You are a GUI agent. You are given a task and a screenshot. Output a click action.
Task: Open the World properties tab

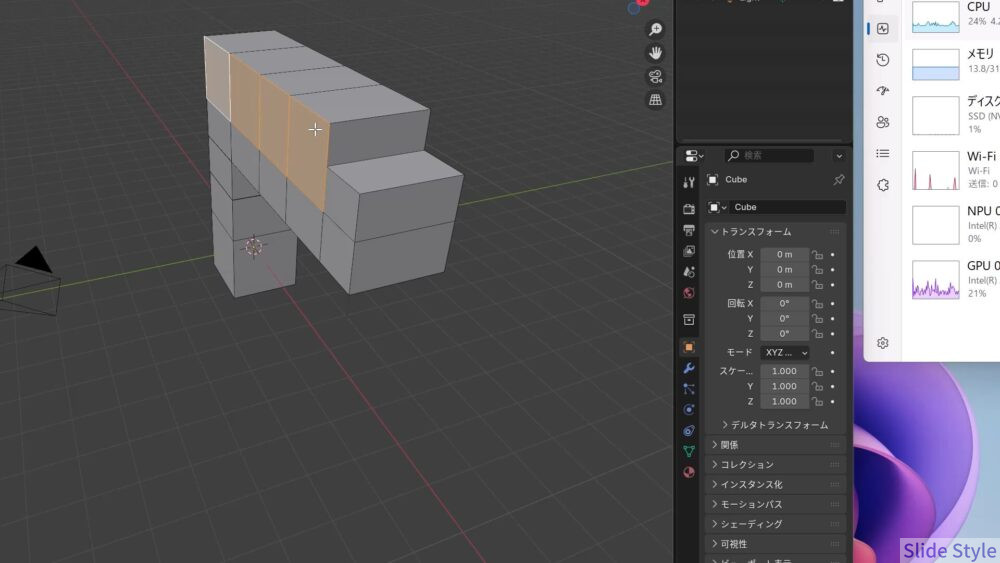[689, 293]
